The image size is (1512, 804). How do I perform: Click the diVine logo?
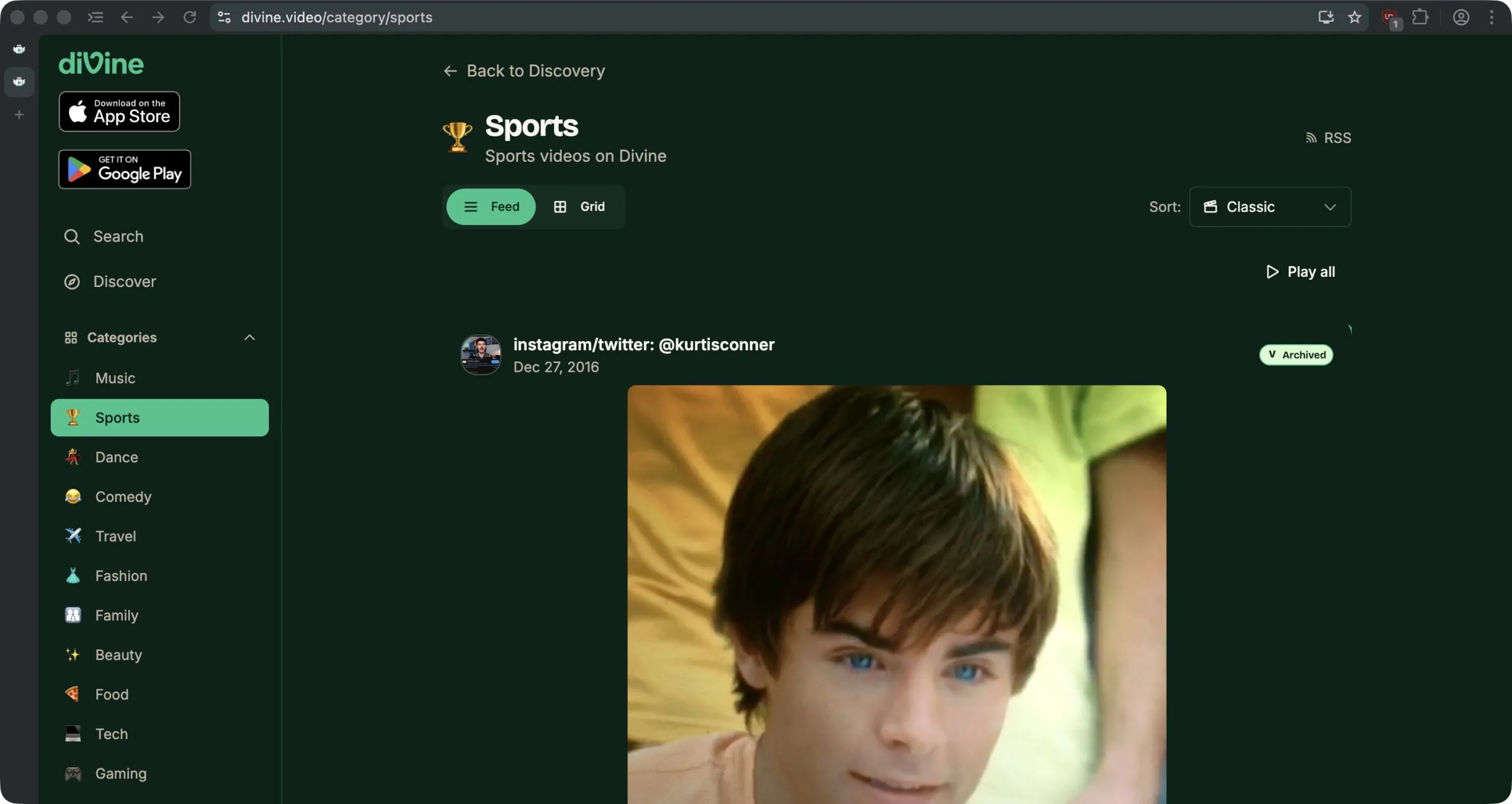[x=101, y=64]
